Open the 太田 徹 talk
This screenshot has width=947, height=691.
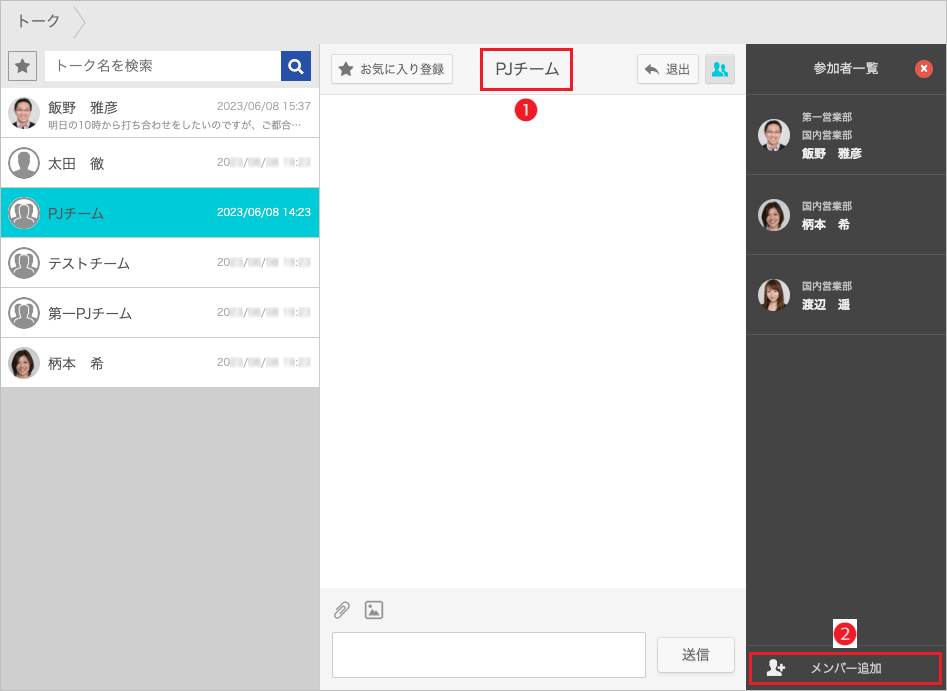pyautogui.click(x=160, y=163)
